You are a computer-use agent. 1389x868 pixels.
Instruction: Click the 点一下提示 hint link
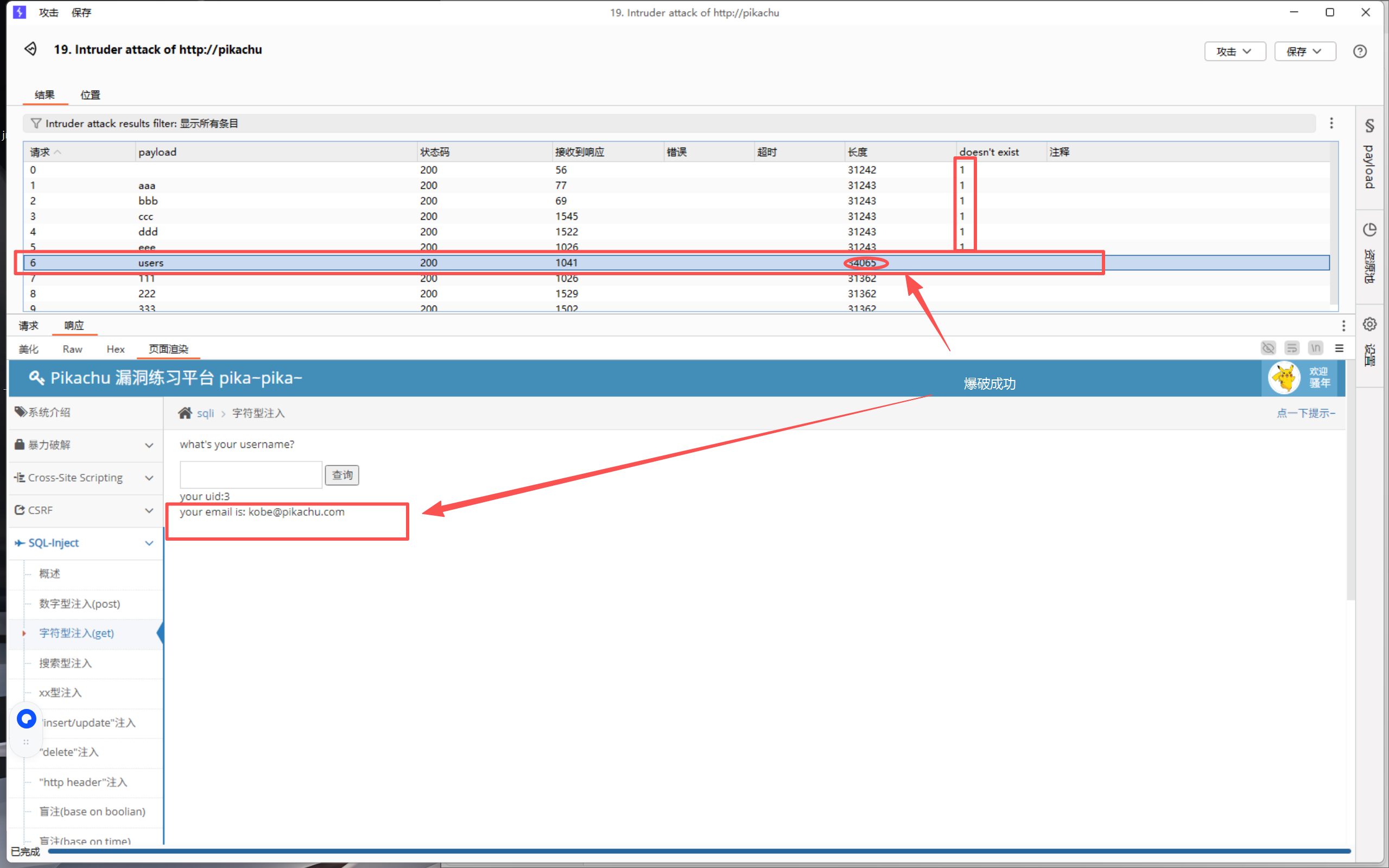tap(1305, 413)
